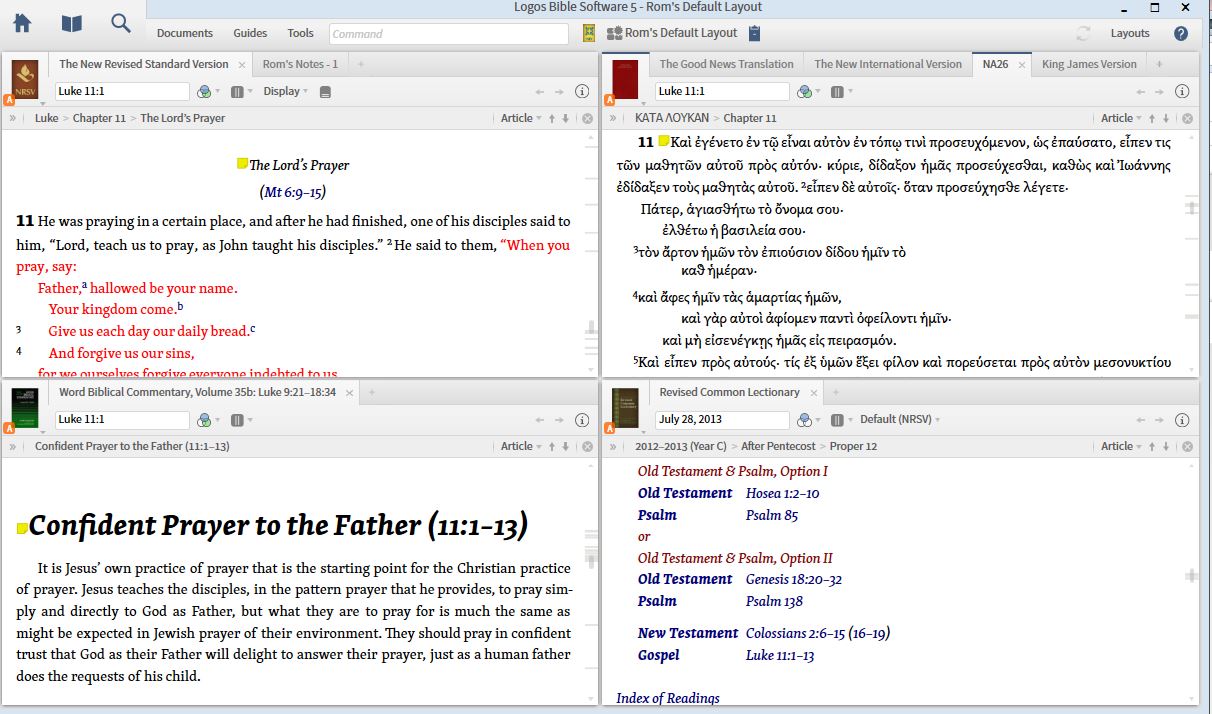
Task: Open the Colossians 2:6–15 reading
Action: click(x=797, y=633)
